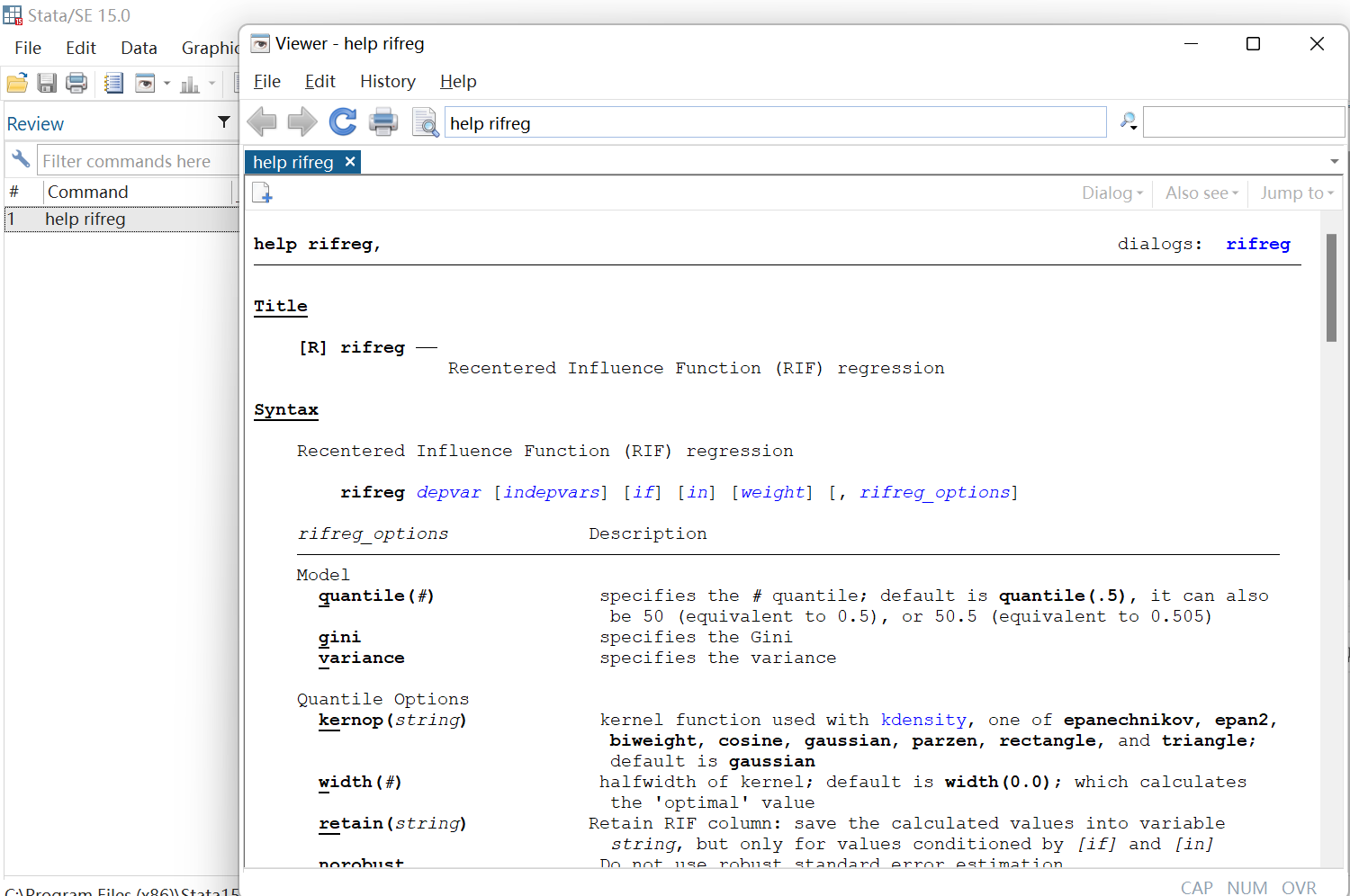Toggle the Review panel filter funnel
Viewport: 1350px width, 896px height.
click(x=224, y=122)
